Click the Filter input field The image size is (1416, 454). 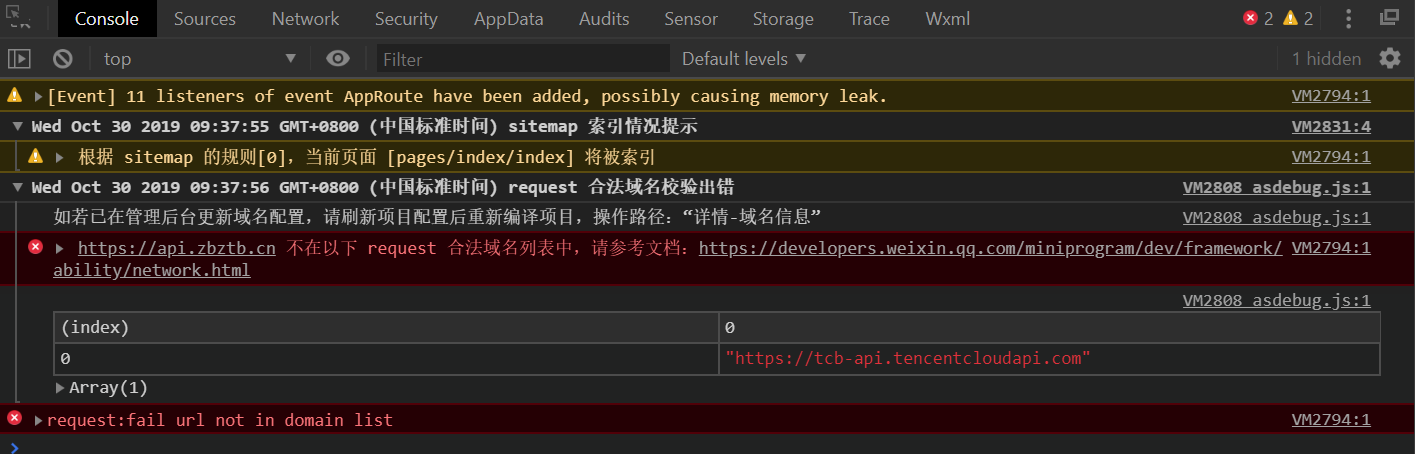[x=524, y=59]
